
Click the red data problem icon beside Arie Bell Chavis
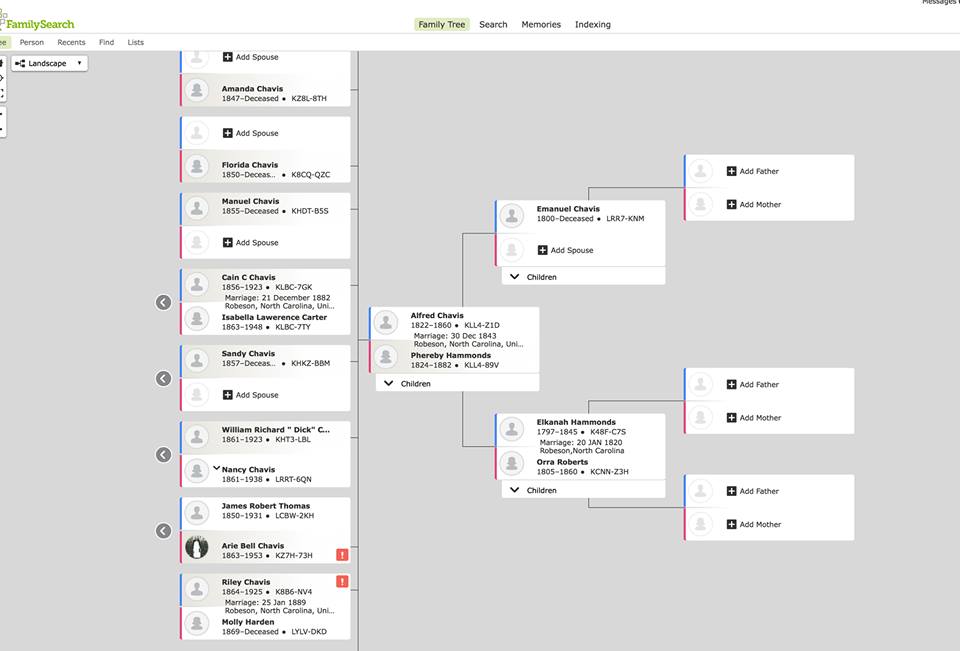(x=342, y=555)
